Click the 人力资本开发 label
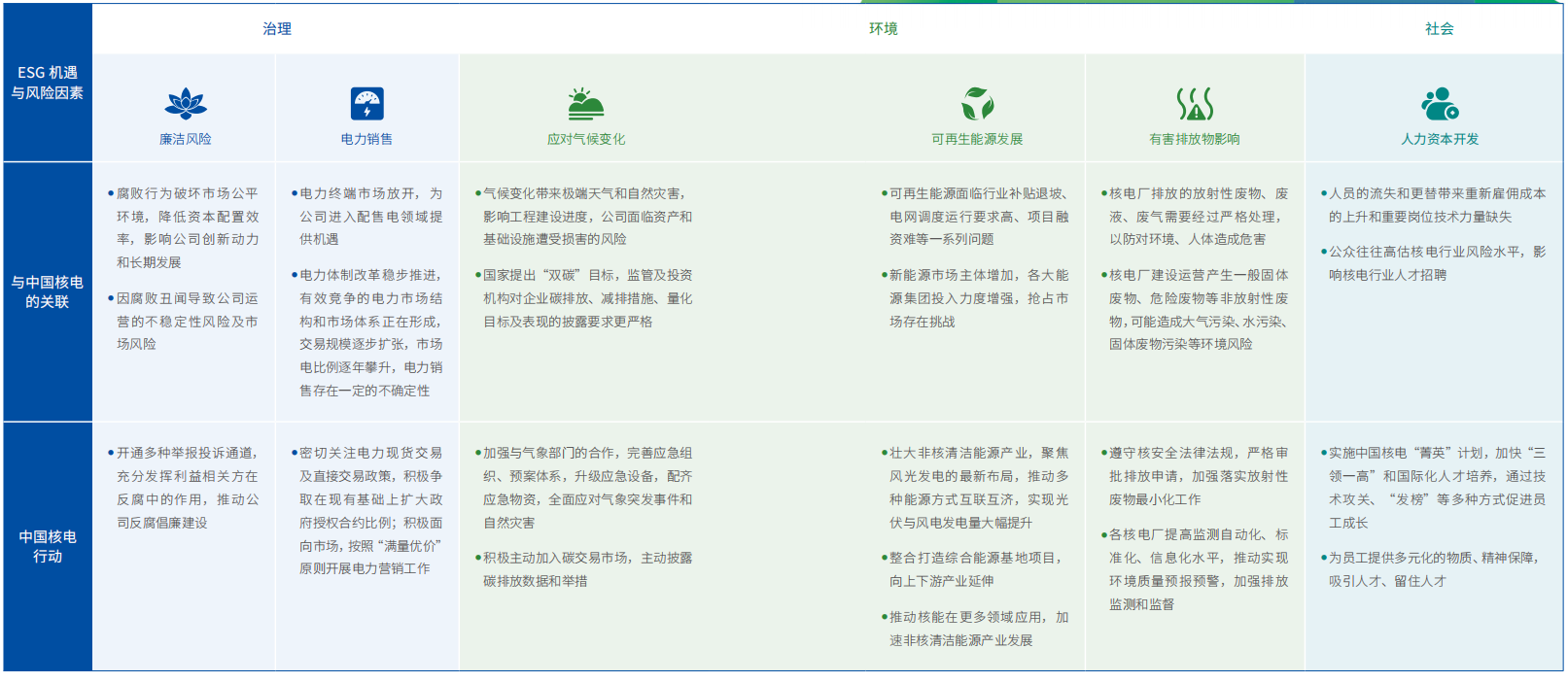This screenshot has width=1568, height=683. (1440, 139)
